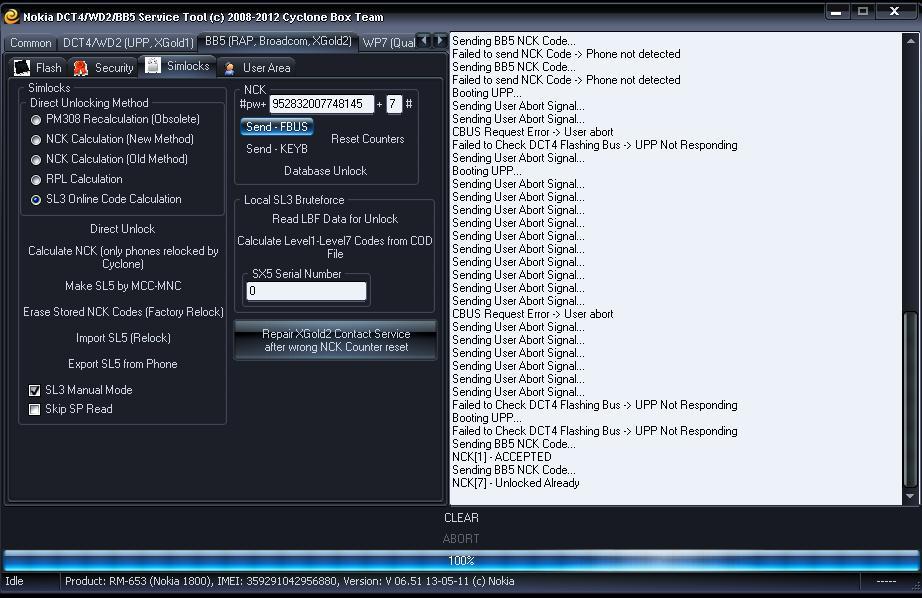Click Send - KEYB button

[x=276, y=149]
